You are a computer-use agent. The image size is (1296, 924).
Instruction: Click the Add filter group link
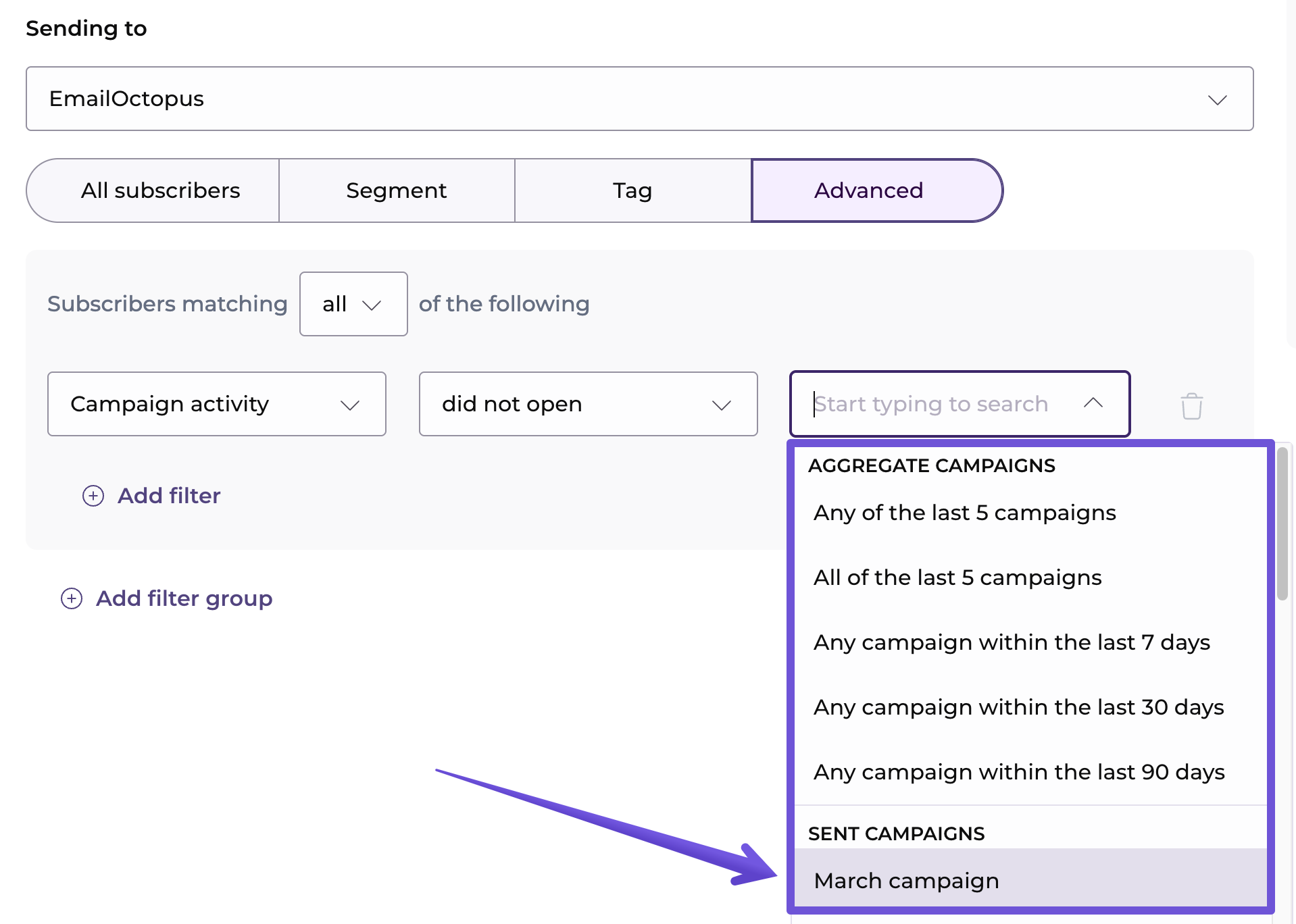[184, 598]
